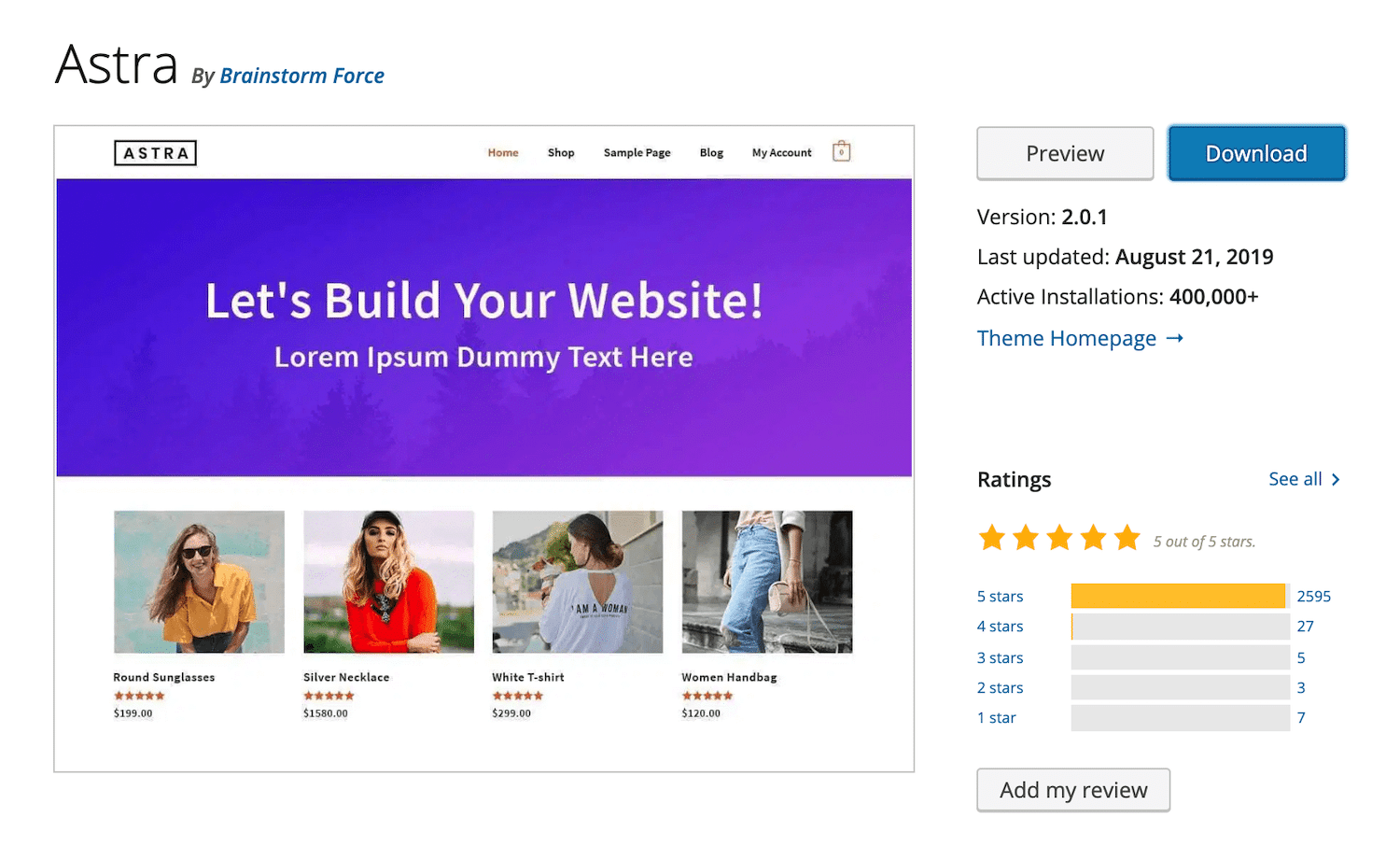Click the Silver Necklace star rating
The width and height of the screenshot is (1400, 846).
pyautogui.click(x=329, y=696)
